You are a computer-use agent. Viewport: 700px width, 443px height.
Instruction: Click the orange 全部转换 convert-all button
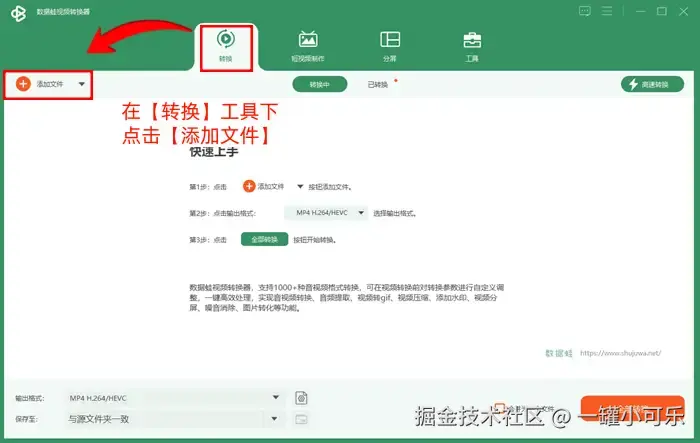click(632, 408)
